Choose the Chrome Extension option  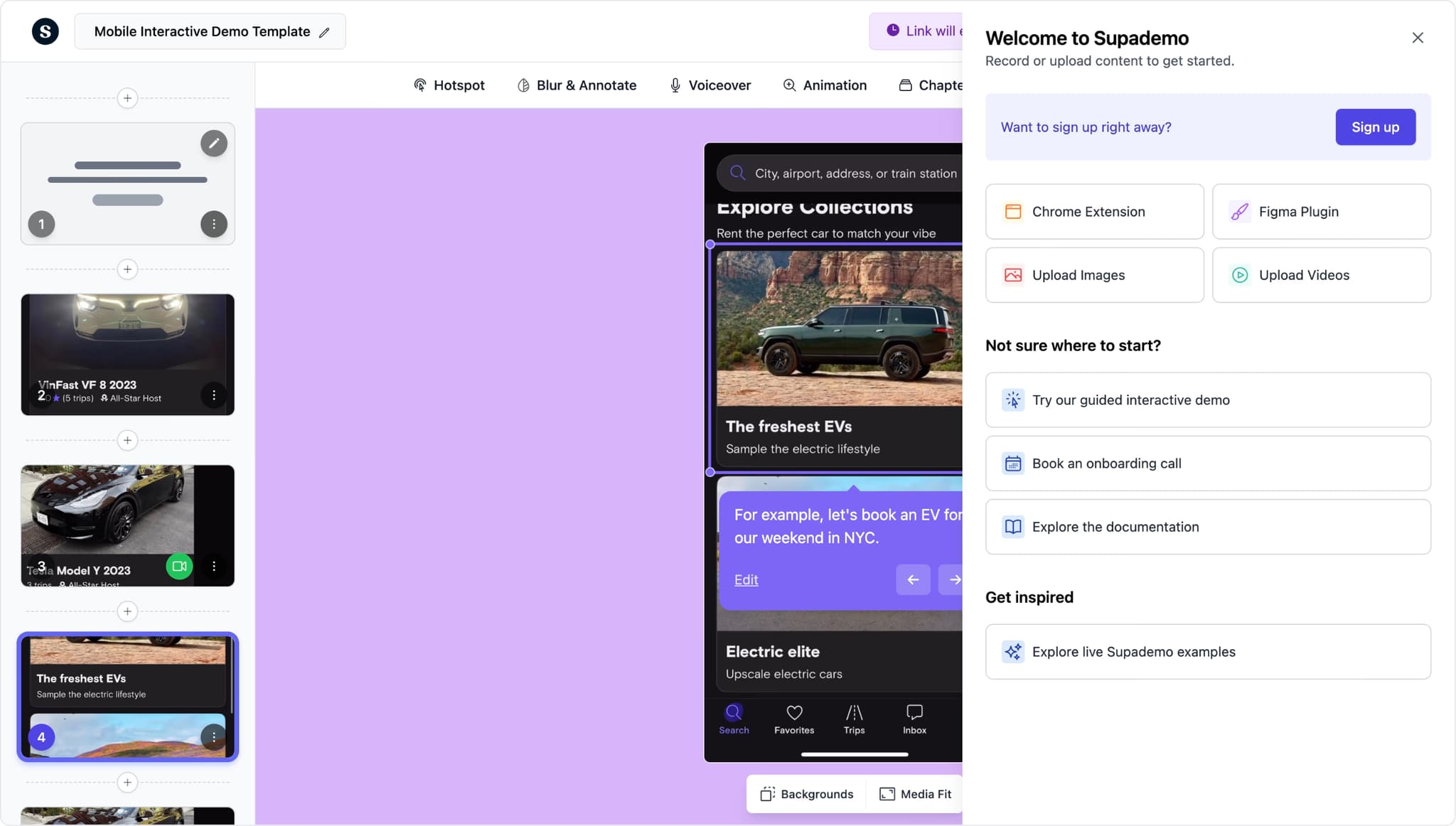1094,212
